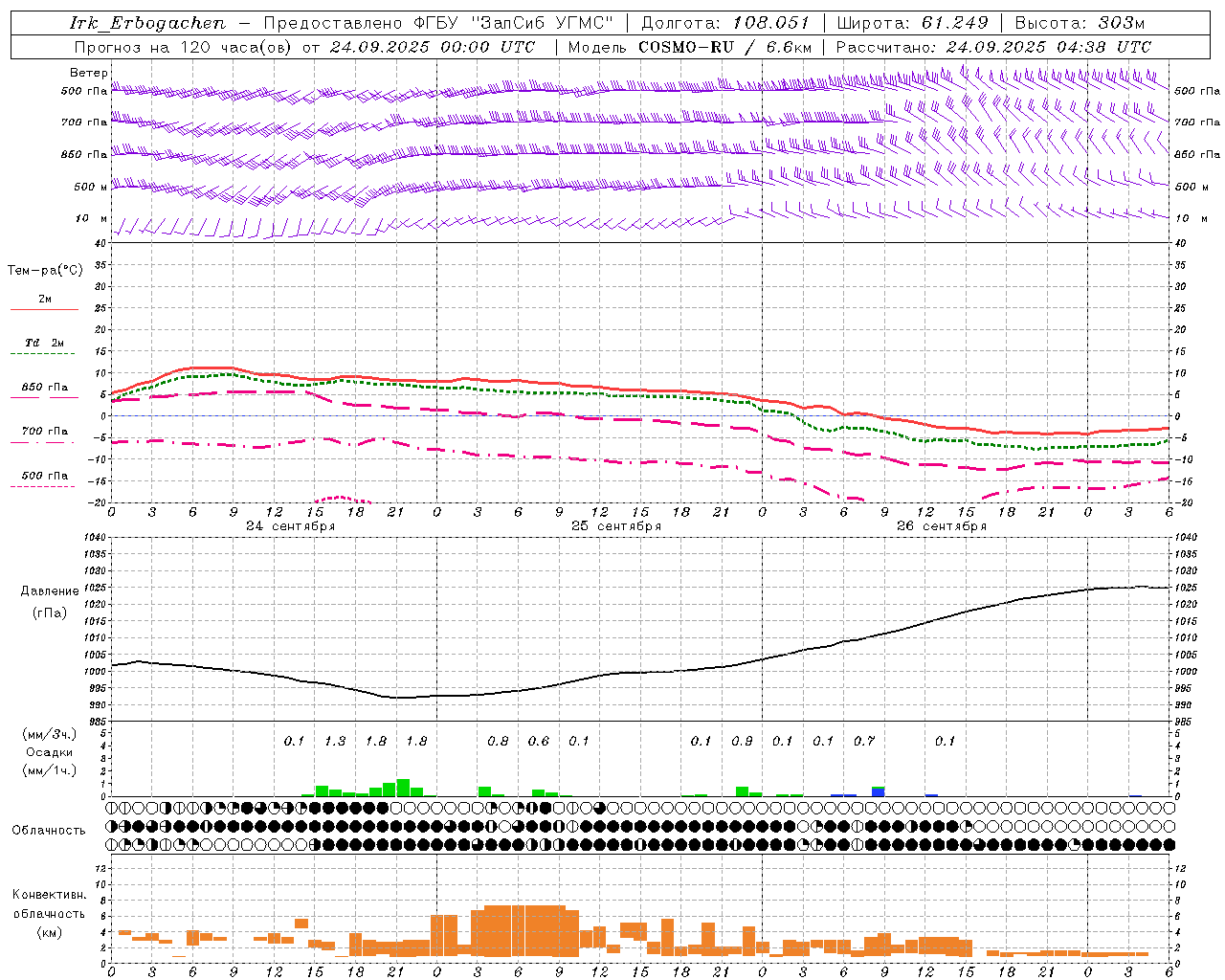The image size is (1225, 980).
Task: Click the Ветер panel label
Action: tap(88, 73)
